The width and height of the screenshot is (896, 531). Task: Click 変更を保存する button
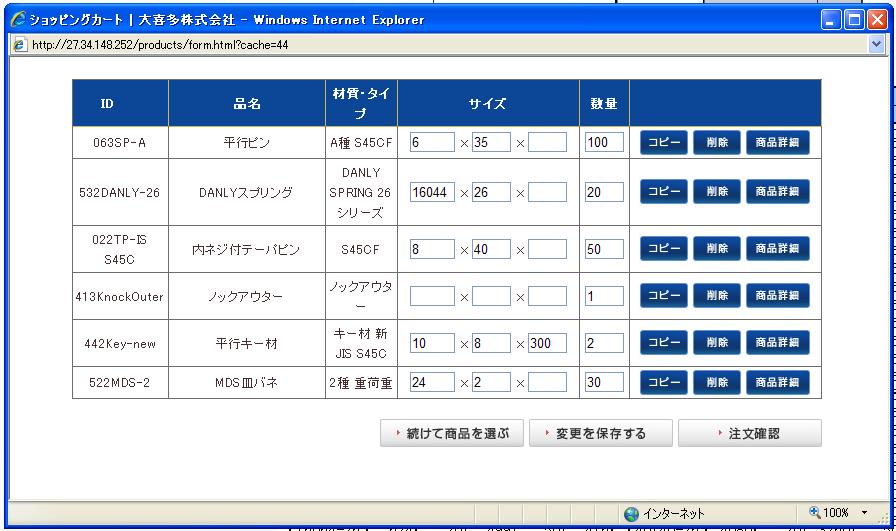pos(600,433)
